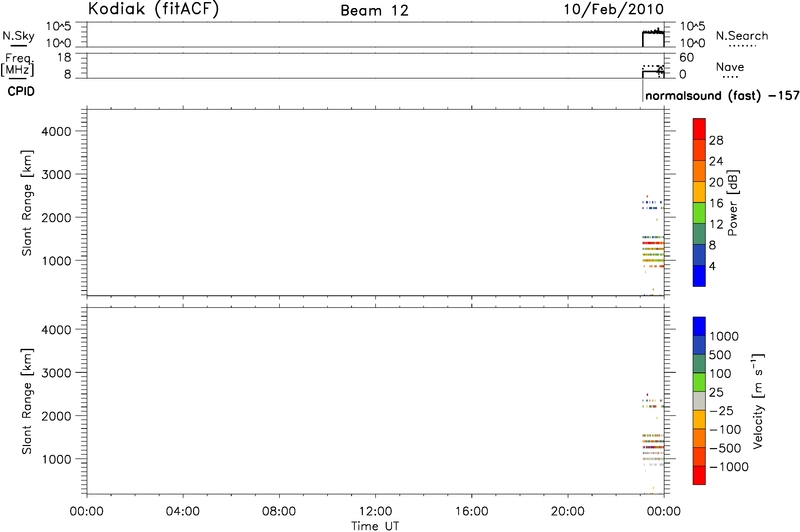This screenshot has height=532, width=800.
Task: Pick the red top segment of Power colorbar
Action: tap(700, 125)
